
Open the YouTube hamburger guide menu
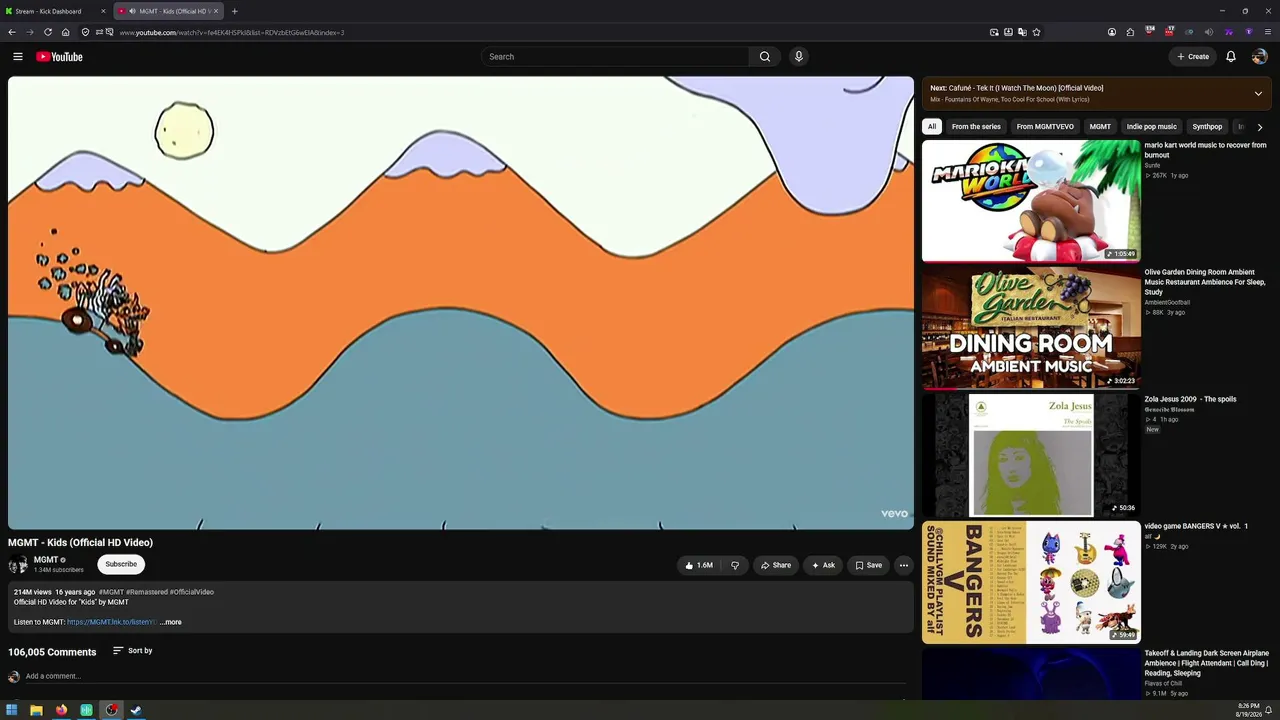[17, 57]
